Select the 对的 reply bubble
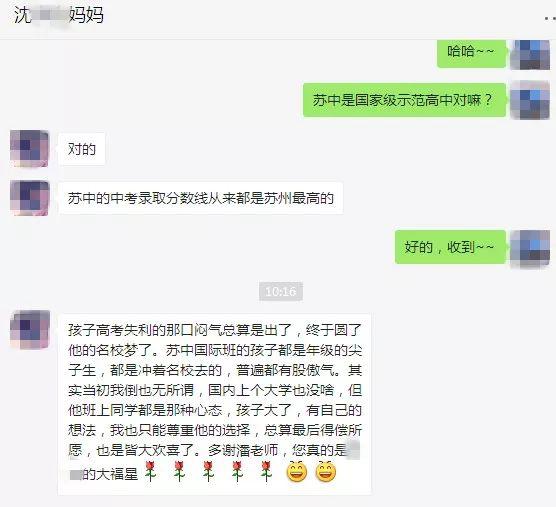The image size is (556, 507). click(82, 149)
